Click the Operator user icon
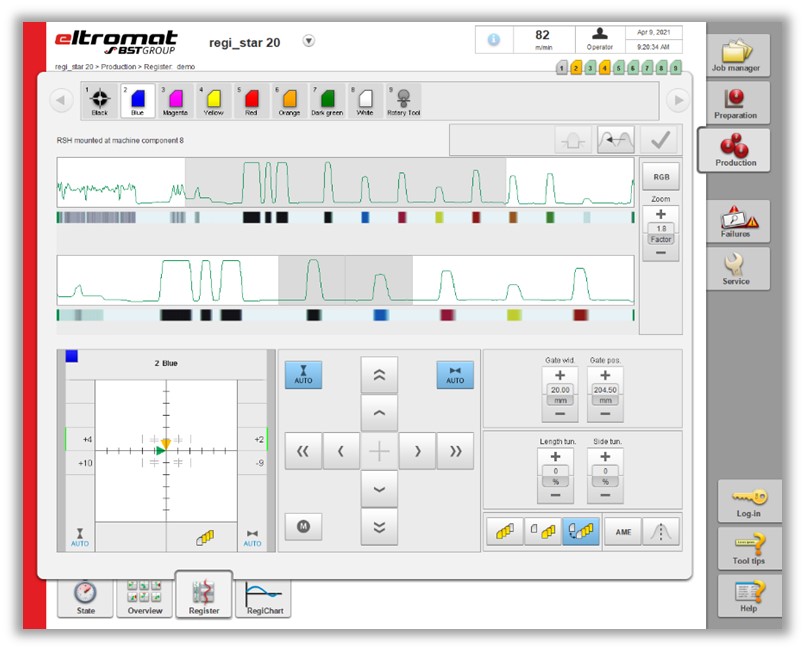805x651 pixels. [600, 34]
